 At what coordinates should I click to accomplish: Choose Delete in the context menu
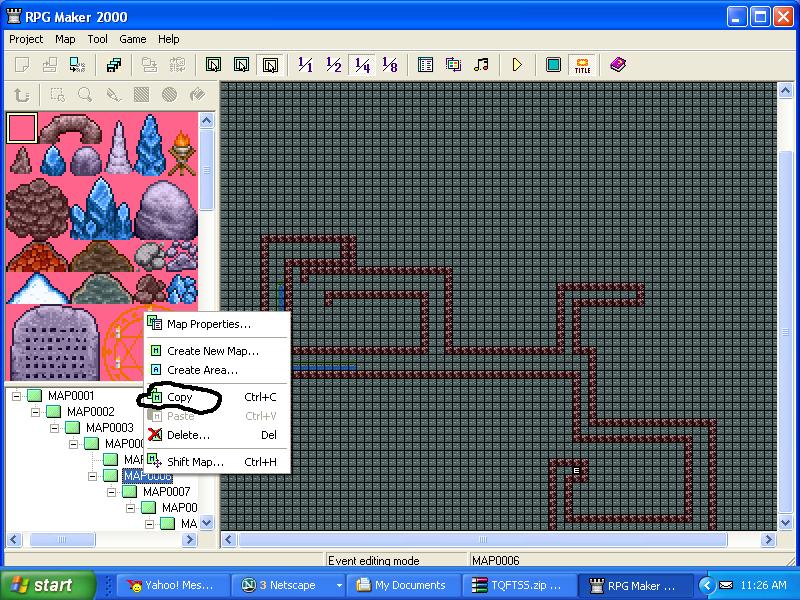coord(217,435)
